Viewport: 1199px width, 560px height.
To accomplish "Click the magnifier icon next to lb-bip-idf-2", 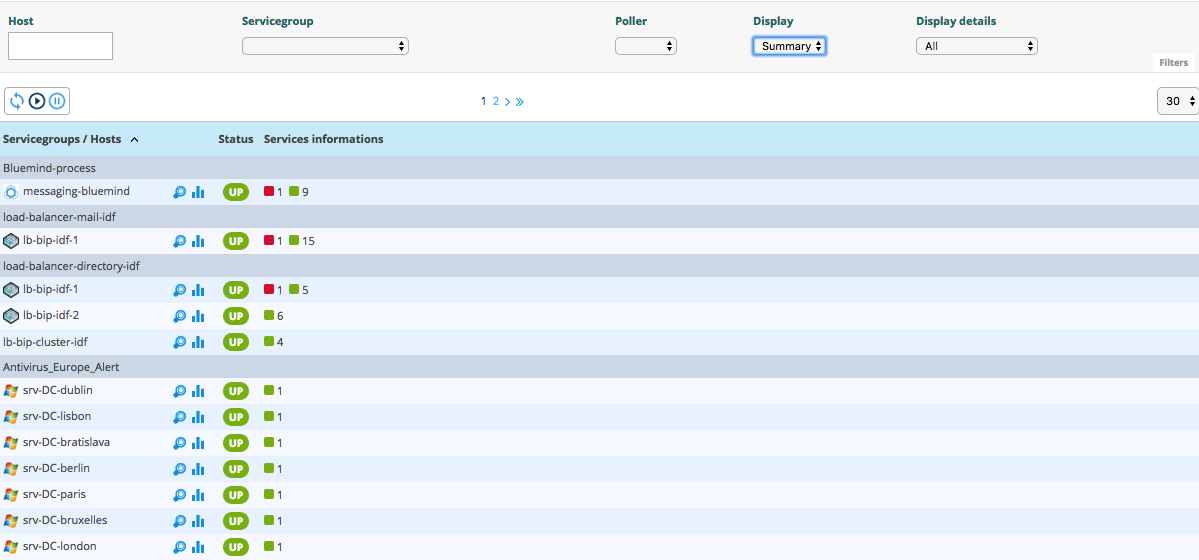I will click(x=179, y=316).
